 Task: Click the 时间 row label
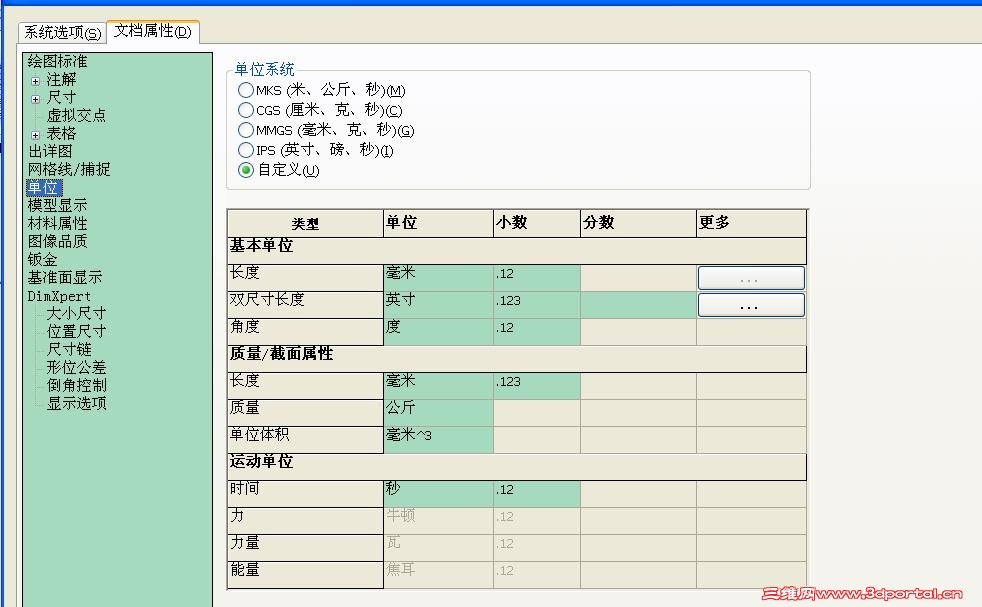point(305,494)
